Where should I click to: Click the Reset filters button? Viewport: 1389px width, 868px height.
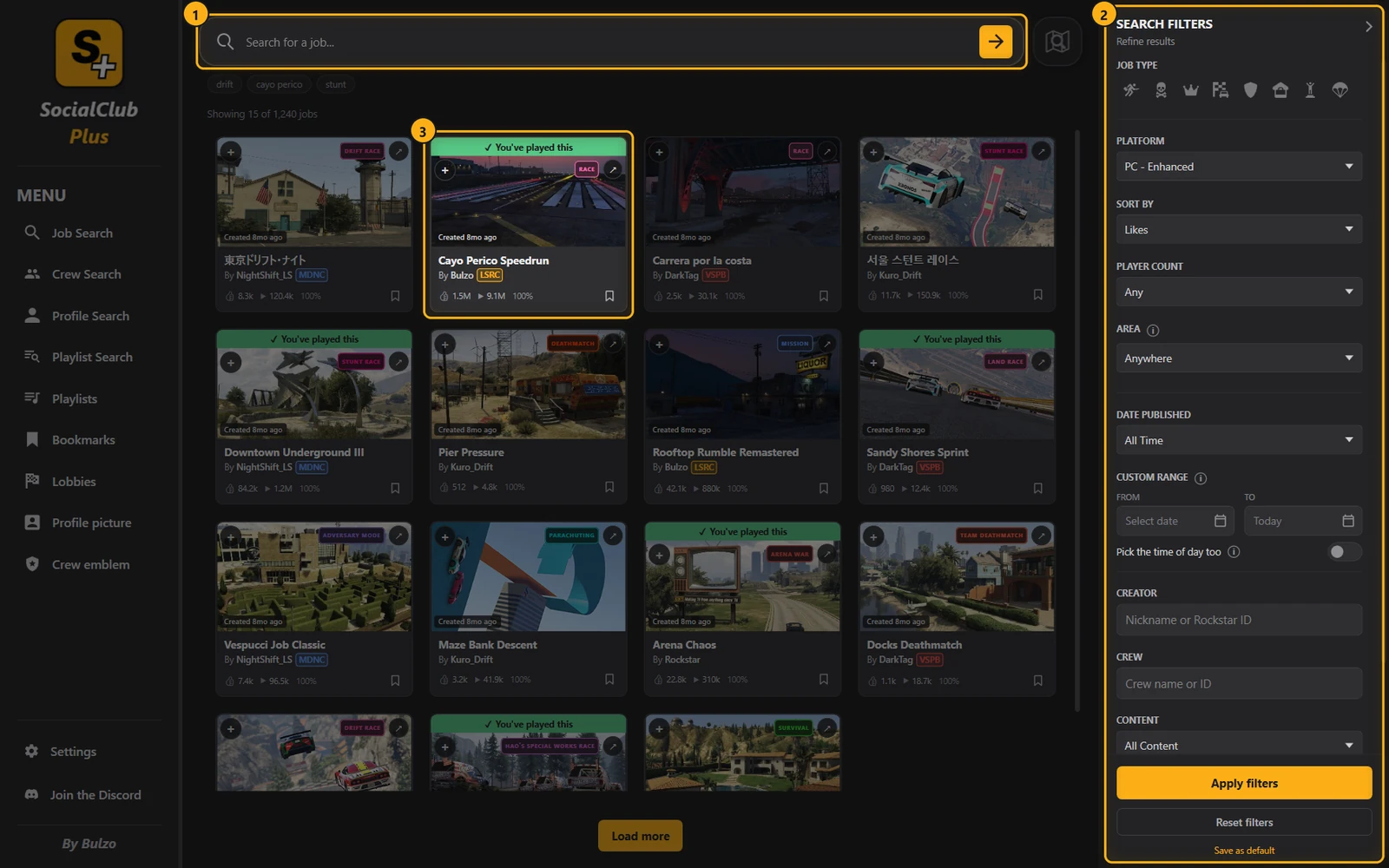pyautogui.click(x=1244, y=822)
